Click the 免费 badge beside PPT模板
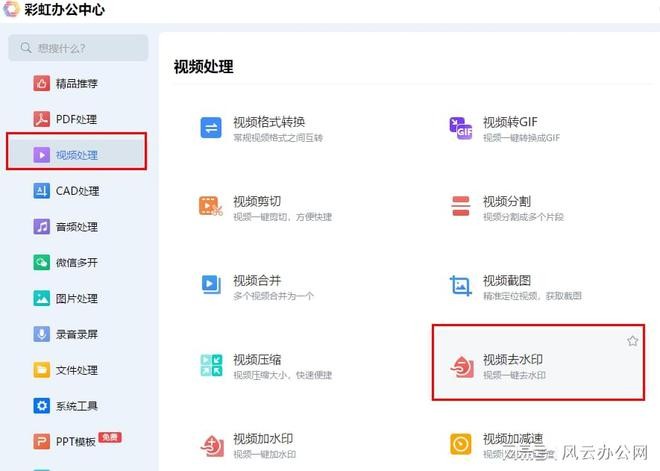The height and width of the screenshot is (471, 660). [110, 437]
